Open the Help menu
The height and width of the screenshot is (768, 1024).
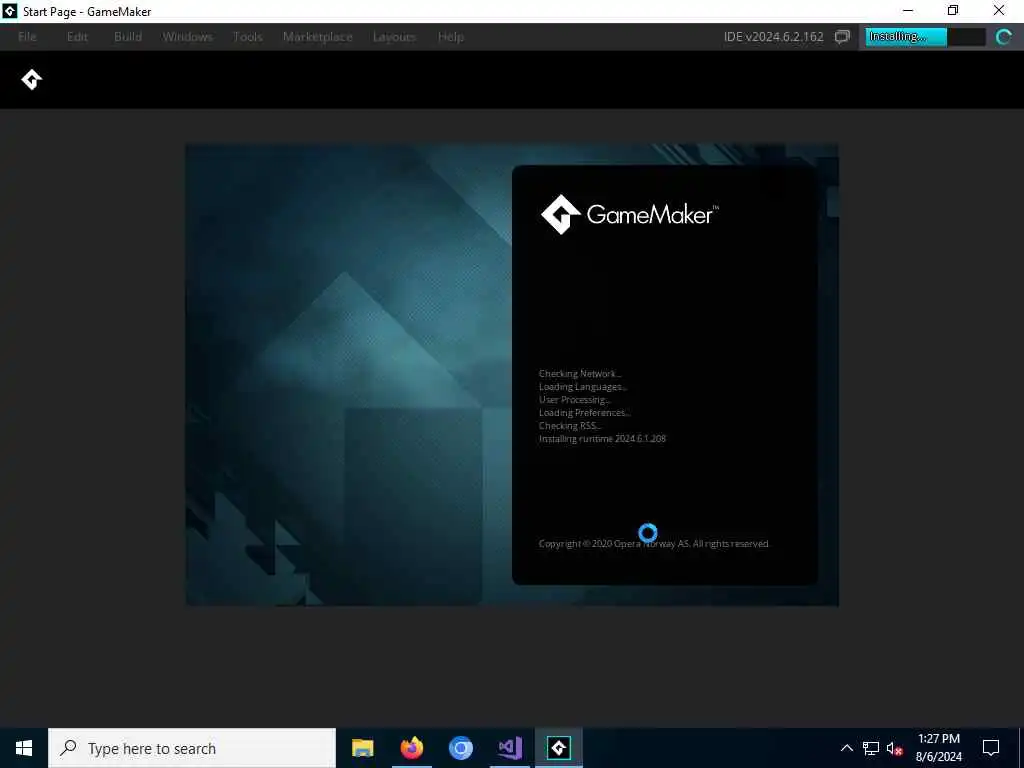(451, 37)
